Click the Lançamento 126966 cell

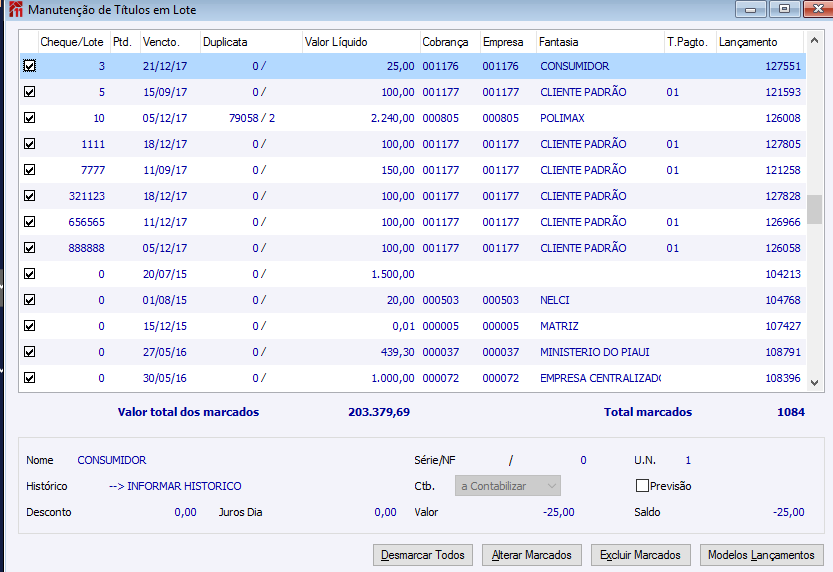(783, 223)
